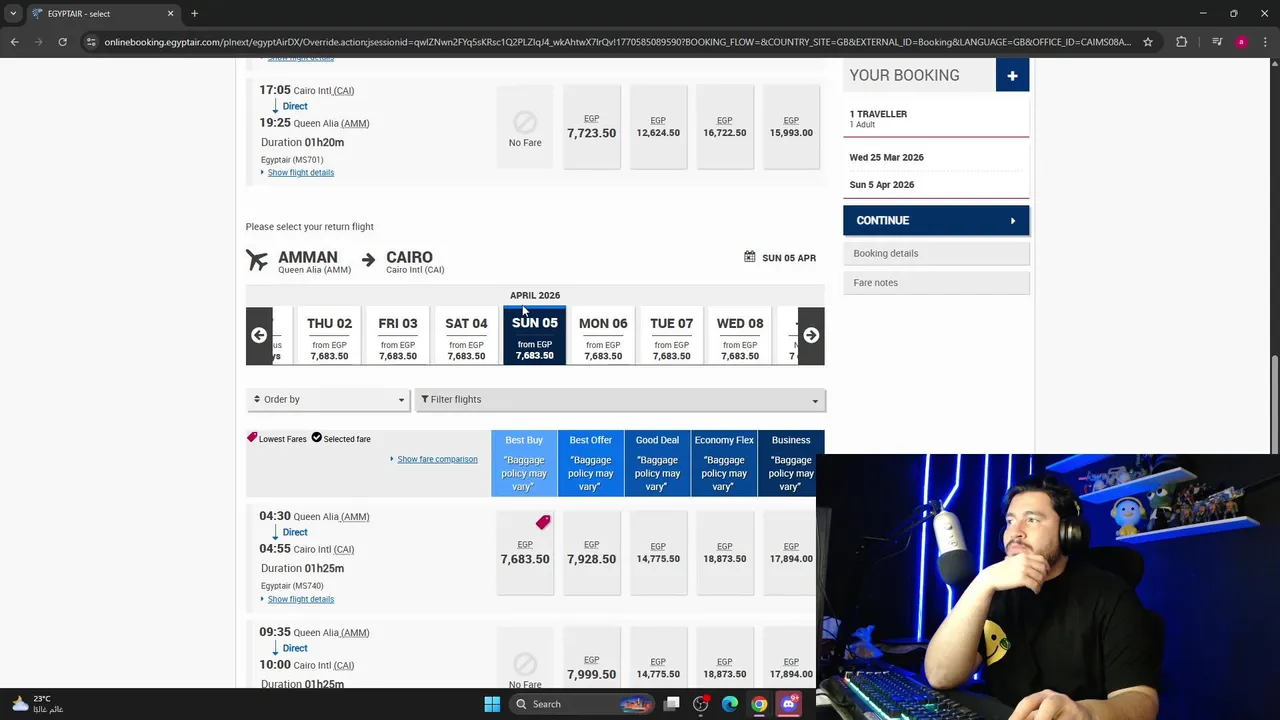This screenshot has height=720, width=1280.
Task: Click the 1 TRAVELLER summary text
Action: (x=878, y=114)
